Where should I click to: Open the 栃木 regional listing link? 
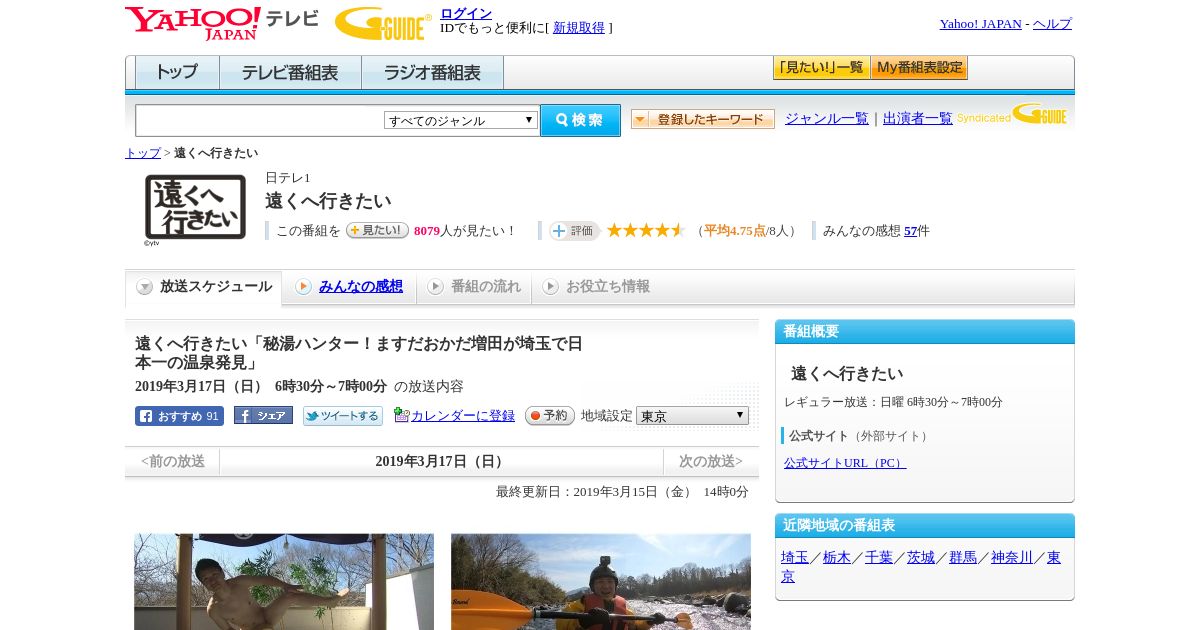tap(837, 558)
